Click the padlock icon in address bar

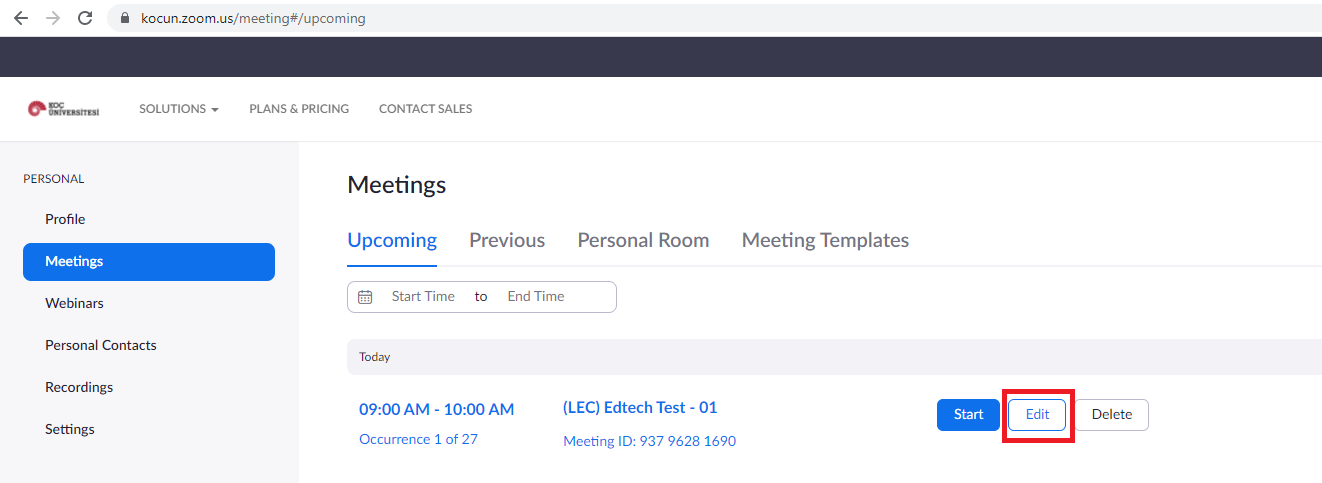tap(125, 18)
